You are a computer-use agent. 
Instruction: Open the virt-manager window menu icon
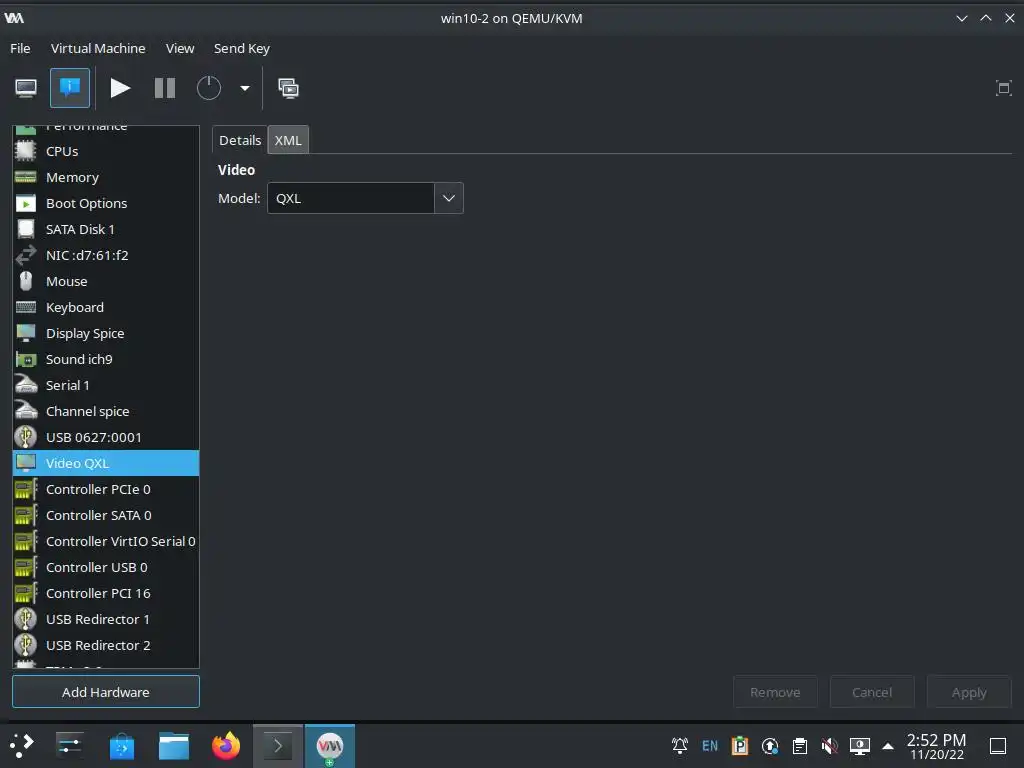click(x=14, y=18)
